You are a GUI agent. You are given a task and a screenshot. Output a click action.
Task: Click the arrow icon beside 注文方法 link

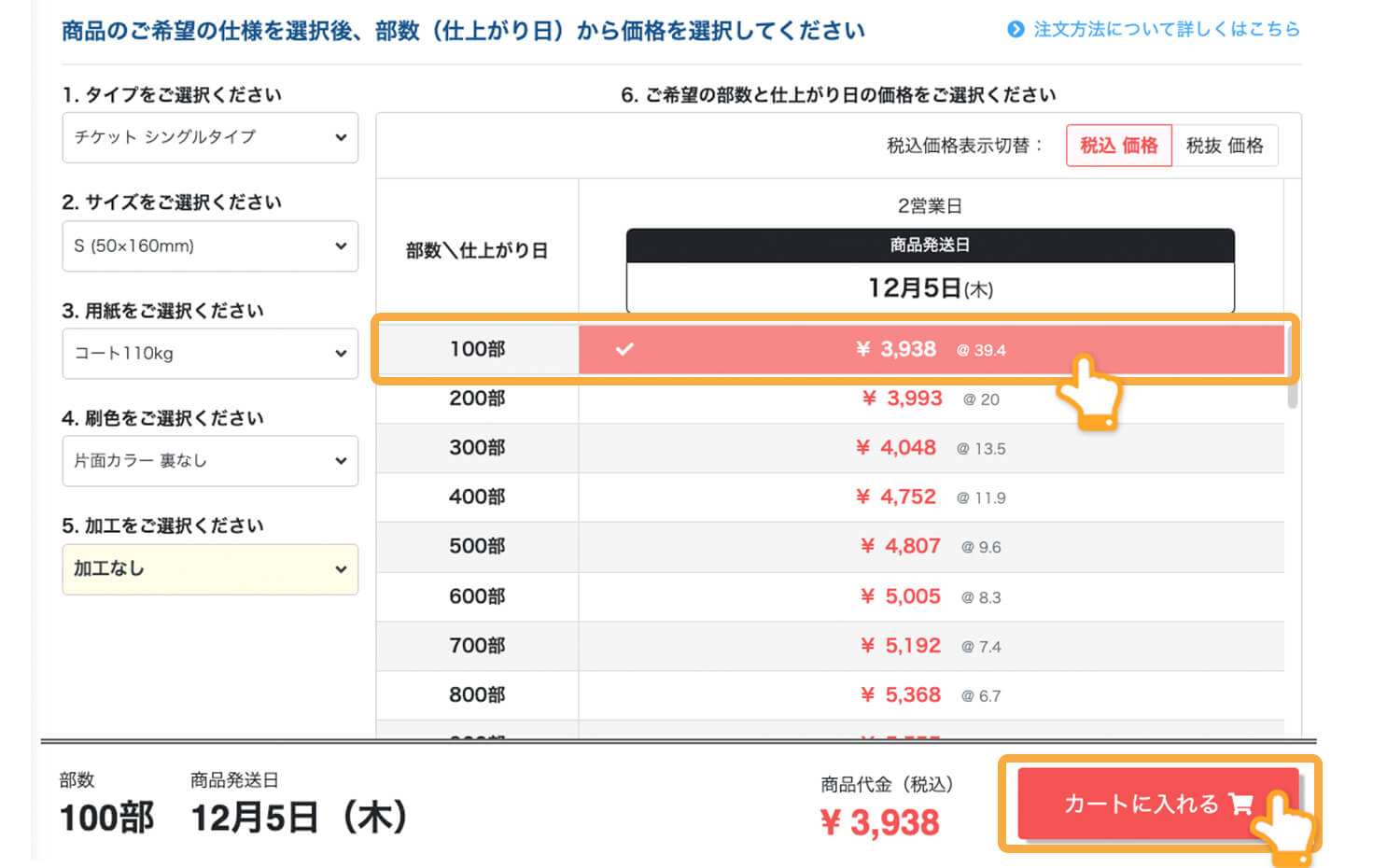[x=1016, y=30]
